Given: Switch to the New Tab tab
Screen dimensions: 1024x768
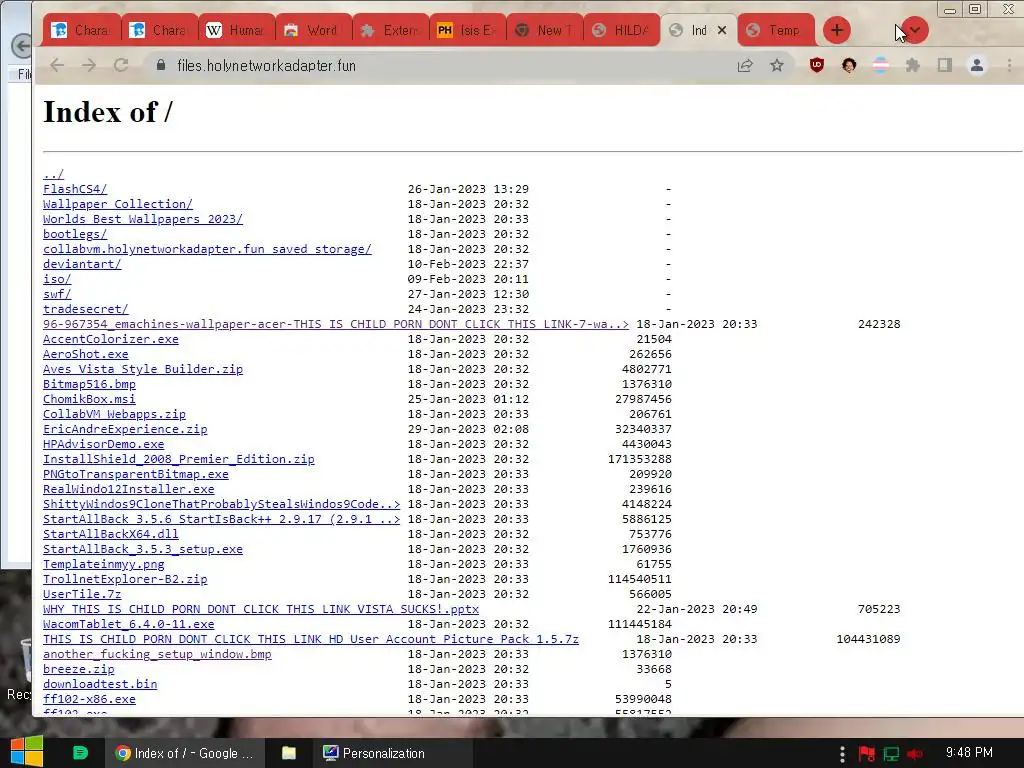Looking at the screenshot, I should 545,30.
